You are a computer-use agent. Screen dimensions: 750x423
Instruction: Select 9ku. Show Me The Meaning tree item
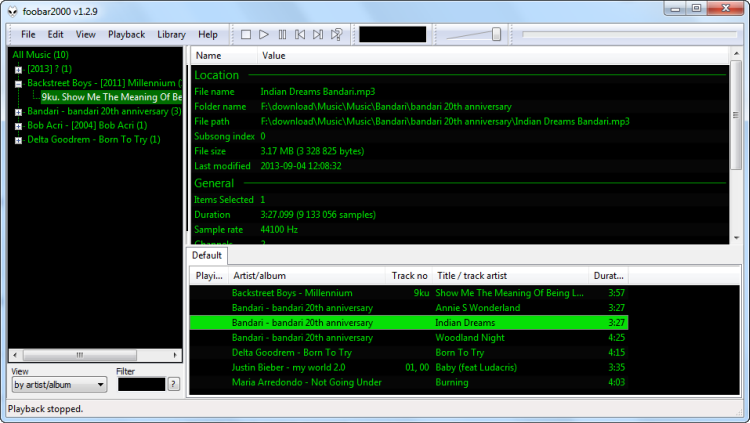pos(111,97)
